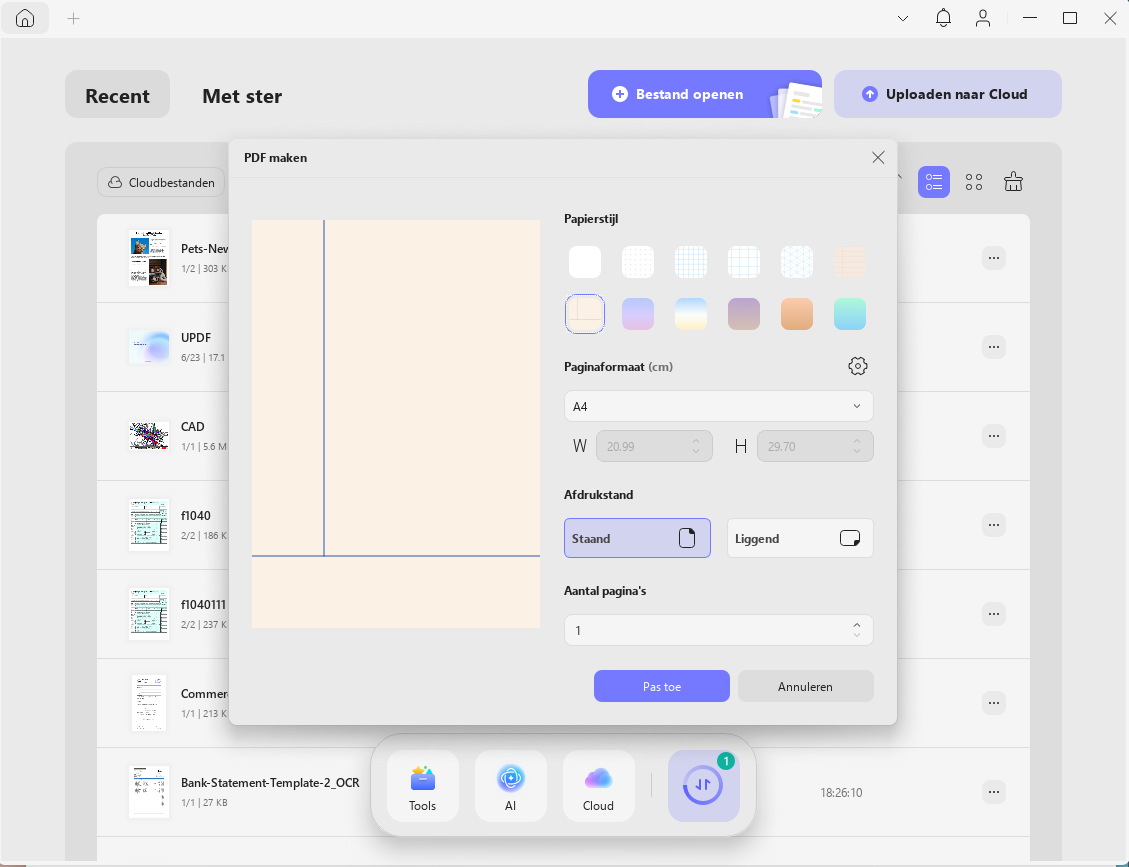Switch to the Met ster tab
The width and height of the screenshot is (1129, 867).
click(242, 96)
